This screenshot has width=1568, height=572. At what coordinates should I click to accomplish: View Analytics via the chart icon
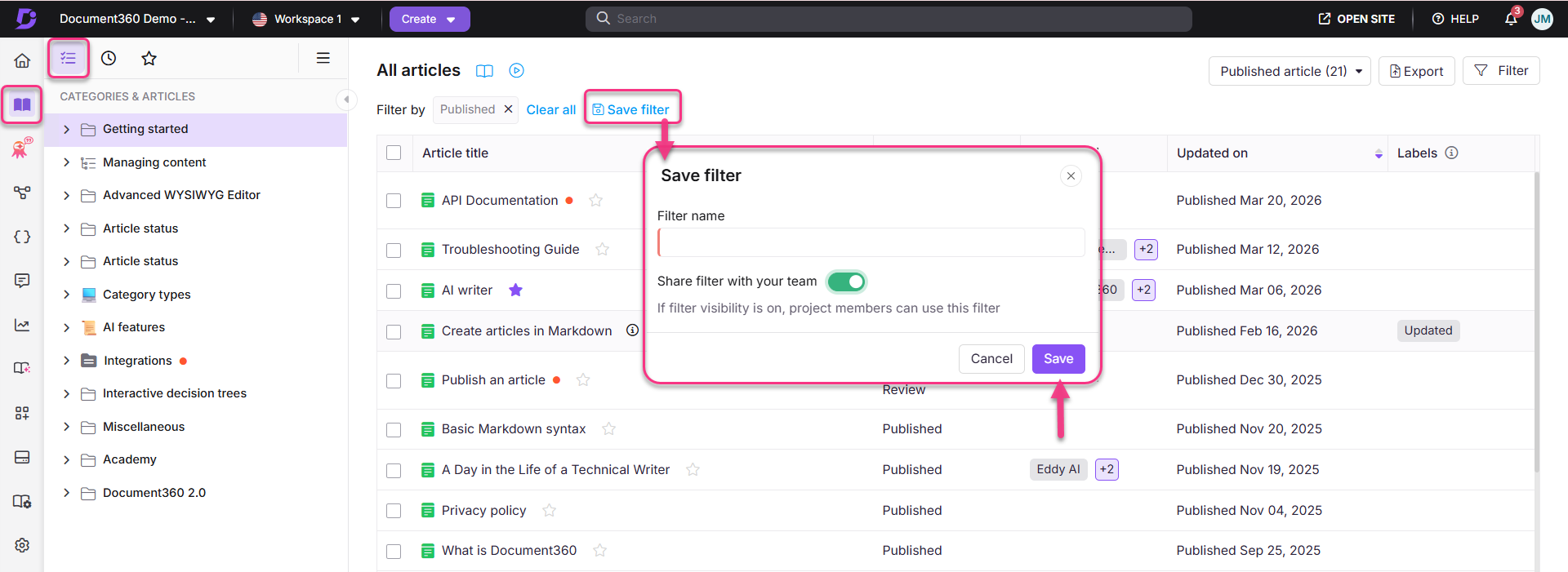click(21, 325)
